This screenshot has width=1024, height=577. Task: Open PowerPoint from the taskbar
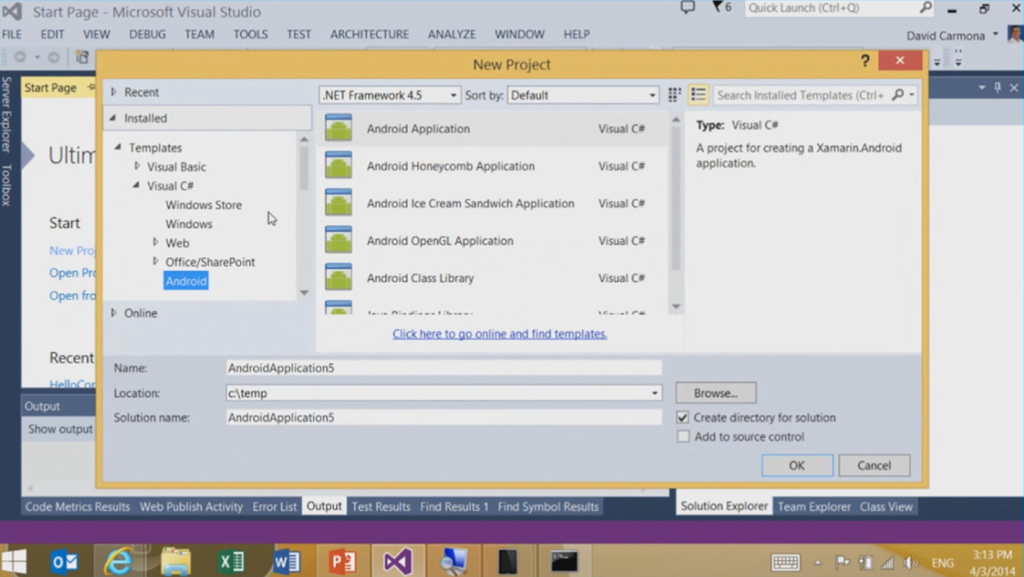(342, 561)
